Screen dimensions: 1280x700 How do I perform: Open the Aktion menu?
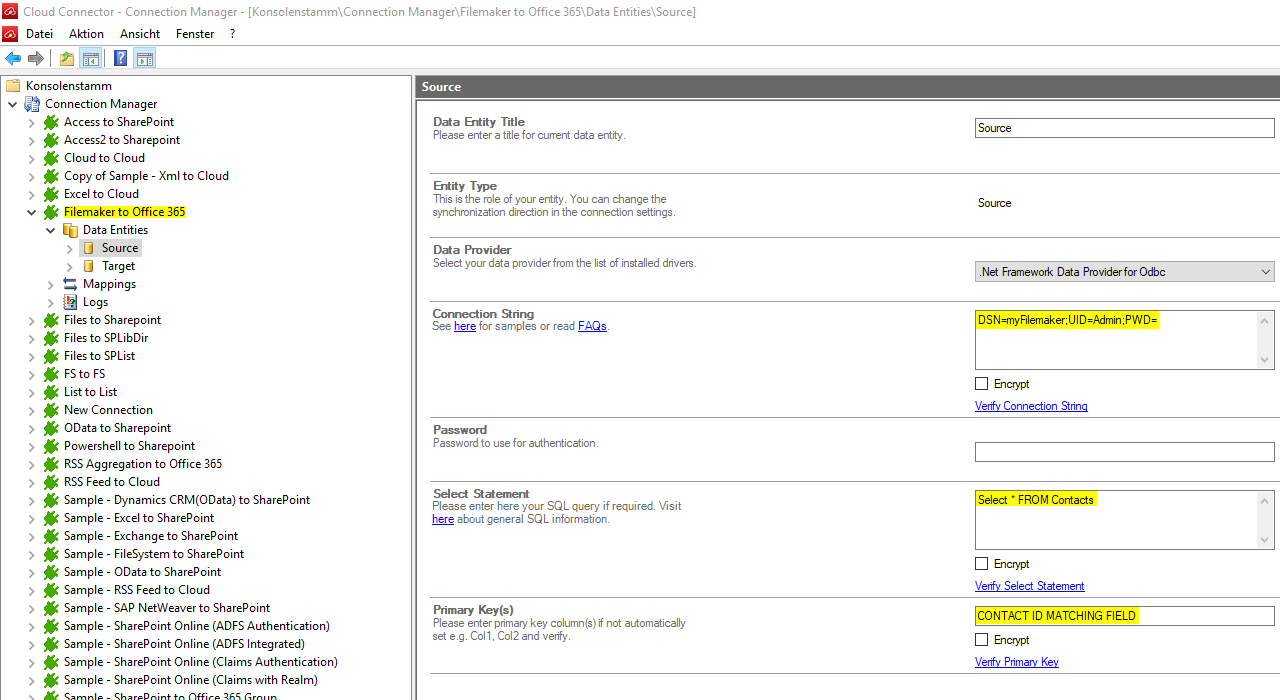(x=86, y=34)
